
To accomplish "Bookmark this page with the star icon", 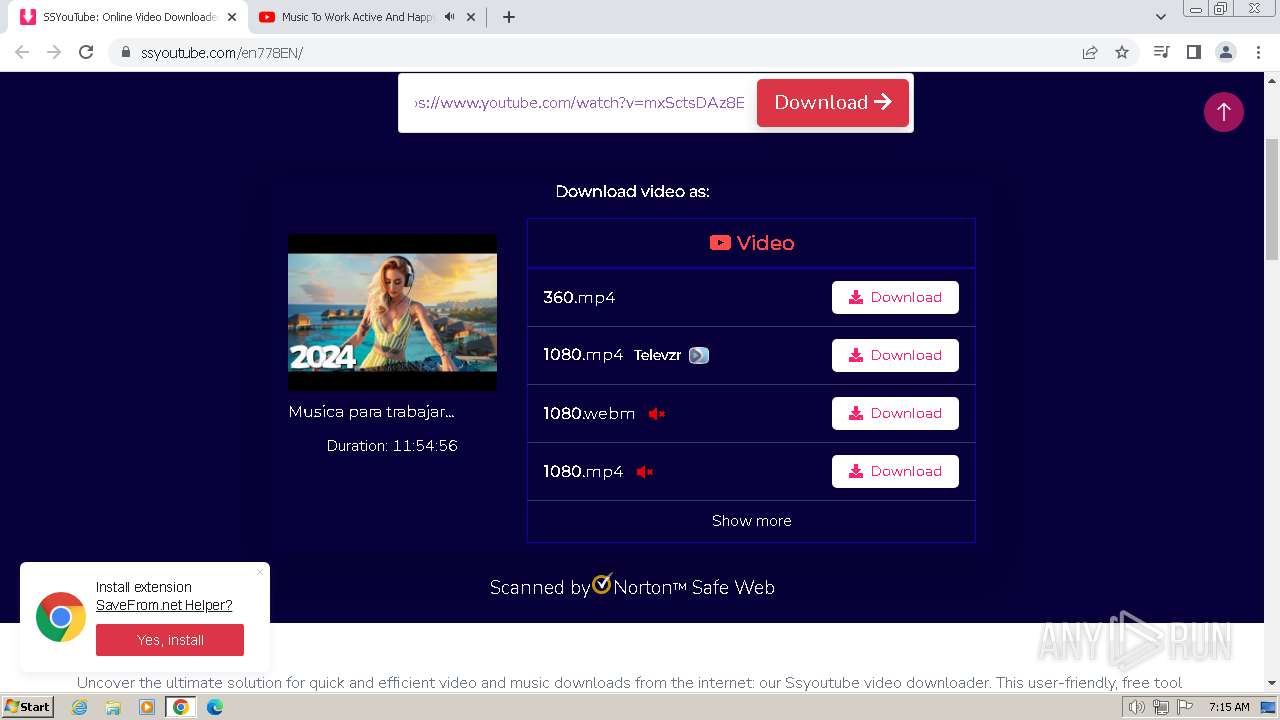I will (x=1122, y=52).
